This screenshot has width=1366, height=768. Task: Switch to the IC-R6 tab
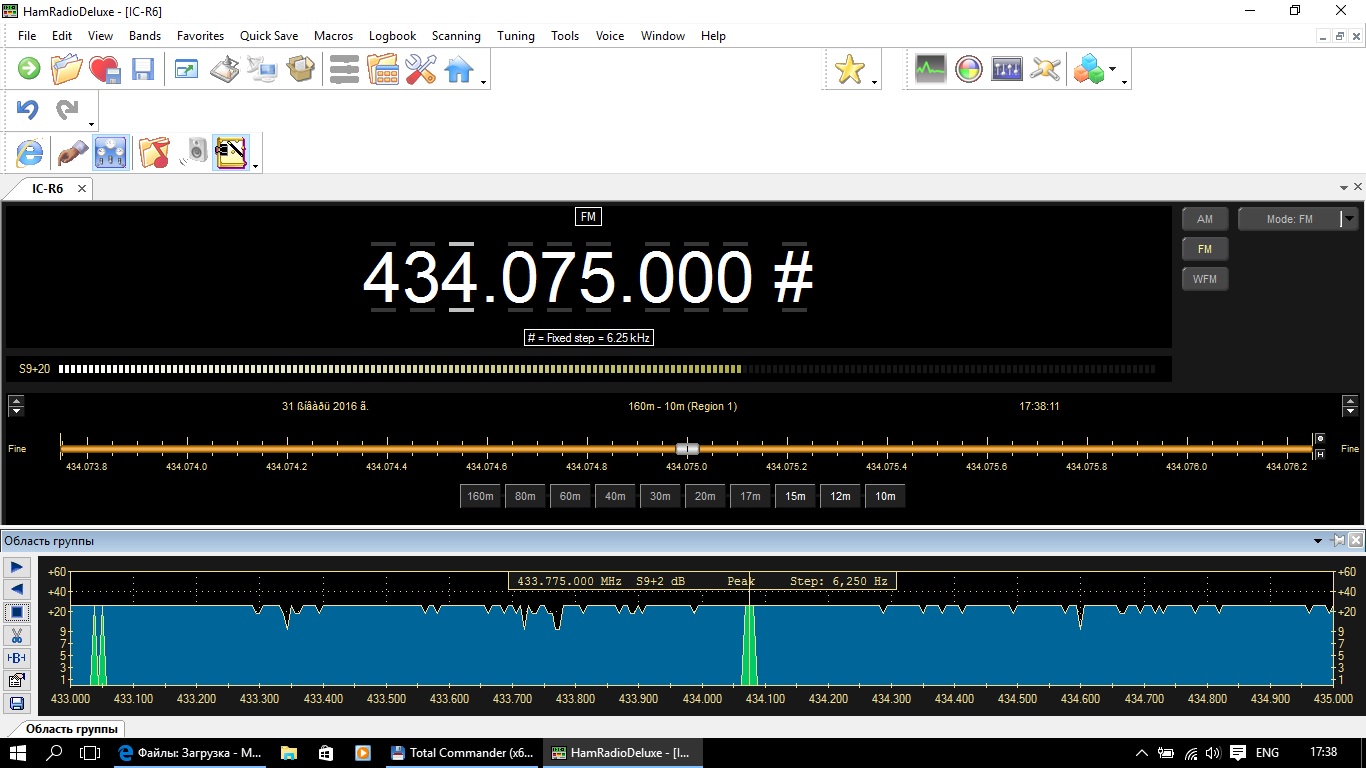click(x=47, y=188)
